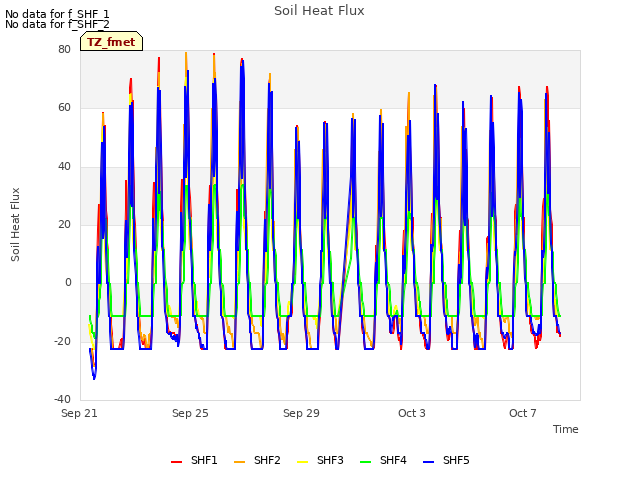The height and width of the screenshot is (480, 640).
Task: Click the orange SHF2 legend swatch
Action: click(x=240, y=462)
